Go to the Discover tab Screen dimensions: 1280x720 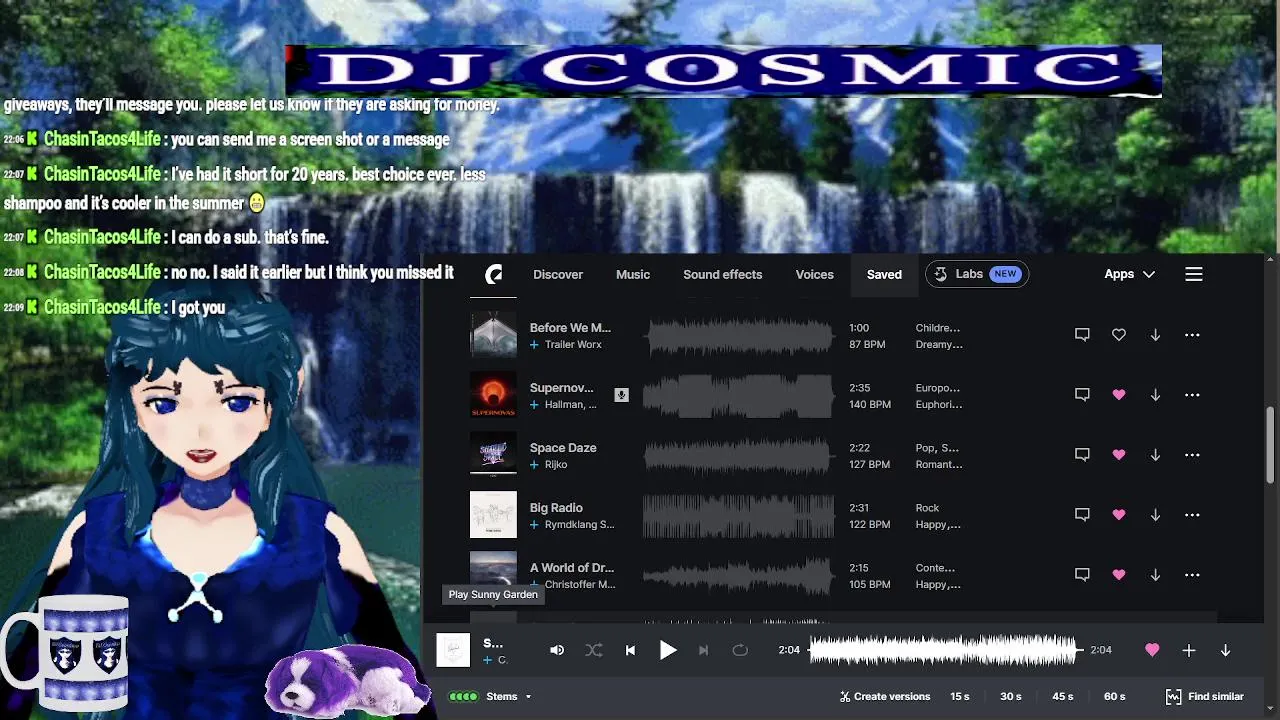pyautogui.click(x=558, y=274)
